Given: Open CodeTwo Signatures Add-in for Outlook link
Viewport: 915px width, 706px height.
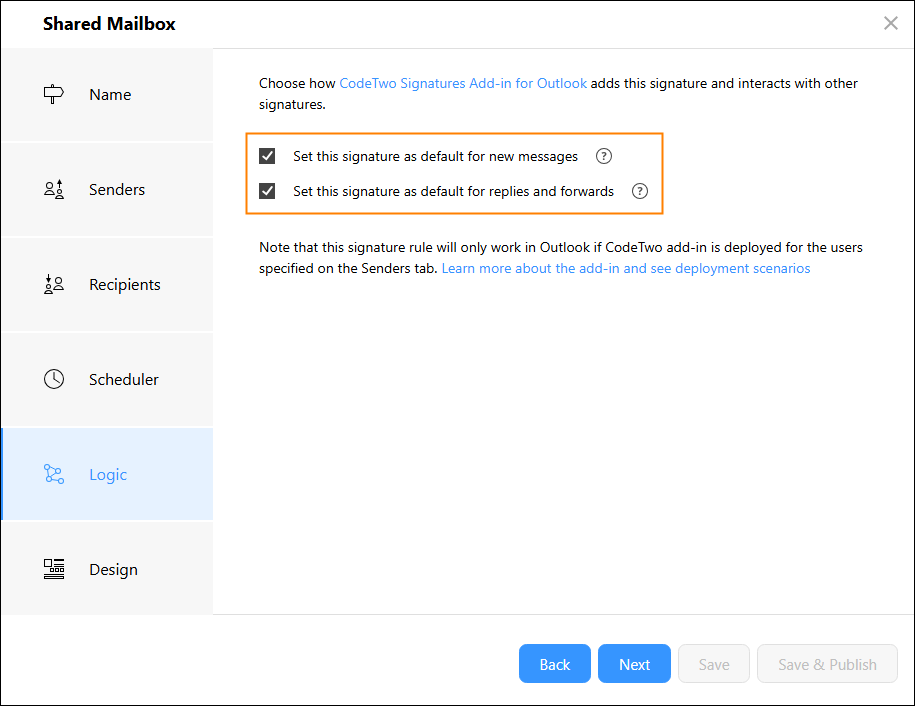Looking at the screenshot, I should pos(463,83).
